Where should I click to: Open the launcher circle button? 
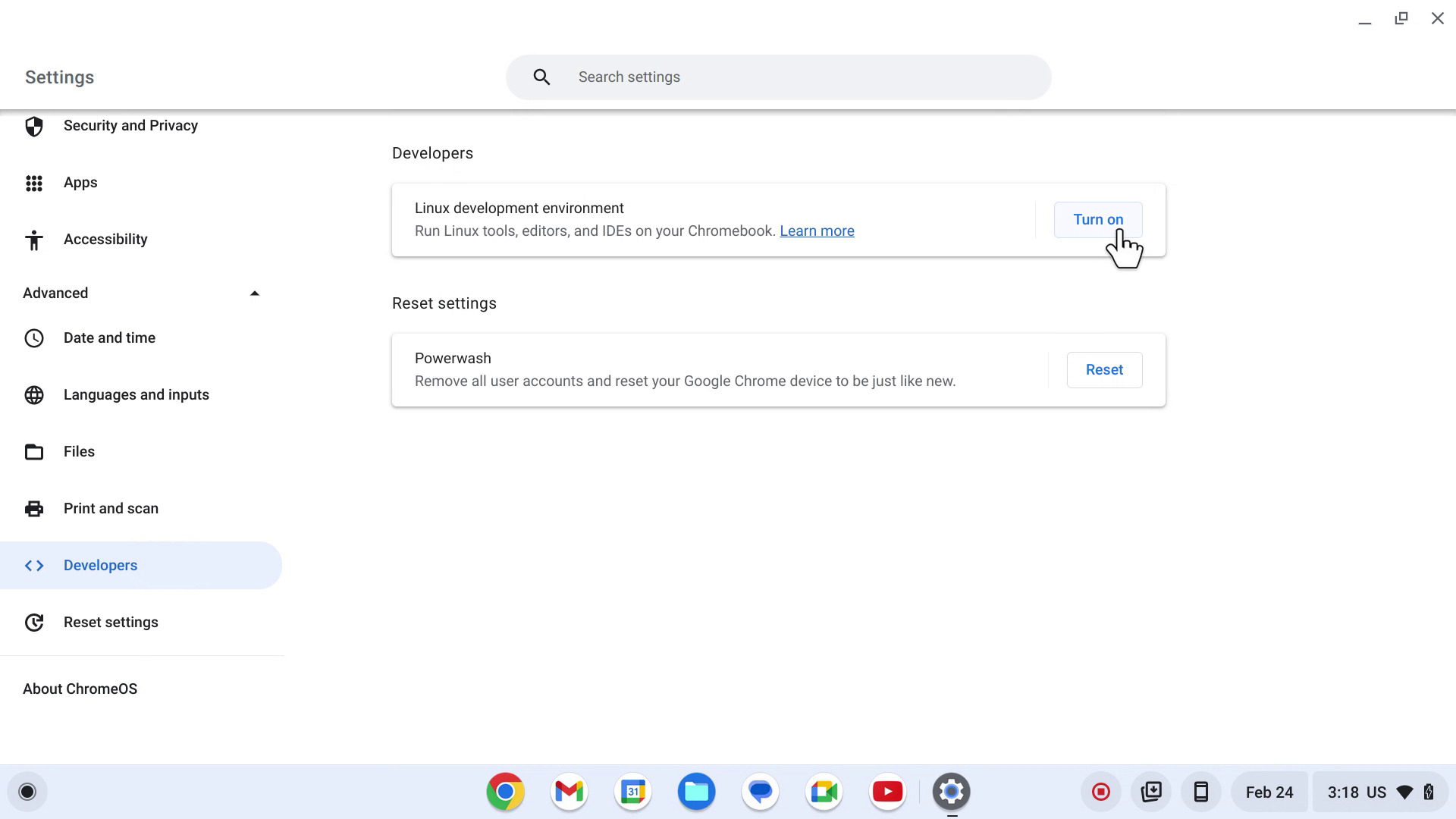[27, 792]
